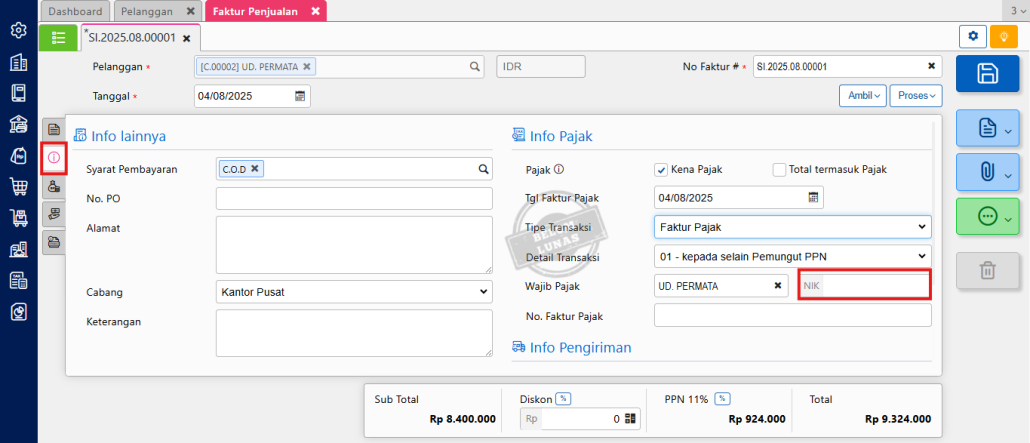
Task: Click the Proses button
Action: pyautogui.click(x=915, y=96)
